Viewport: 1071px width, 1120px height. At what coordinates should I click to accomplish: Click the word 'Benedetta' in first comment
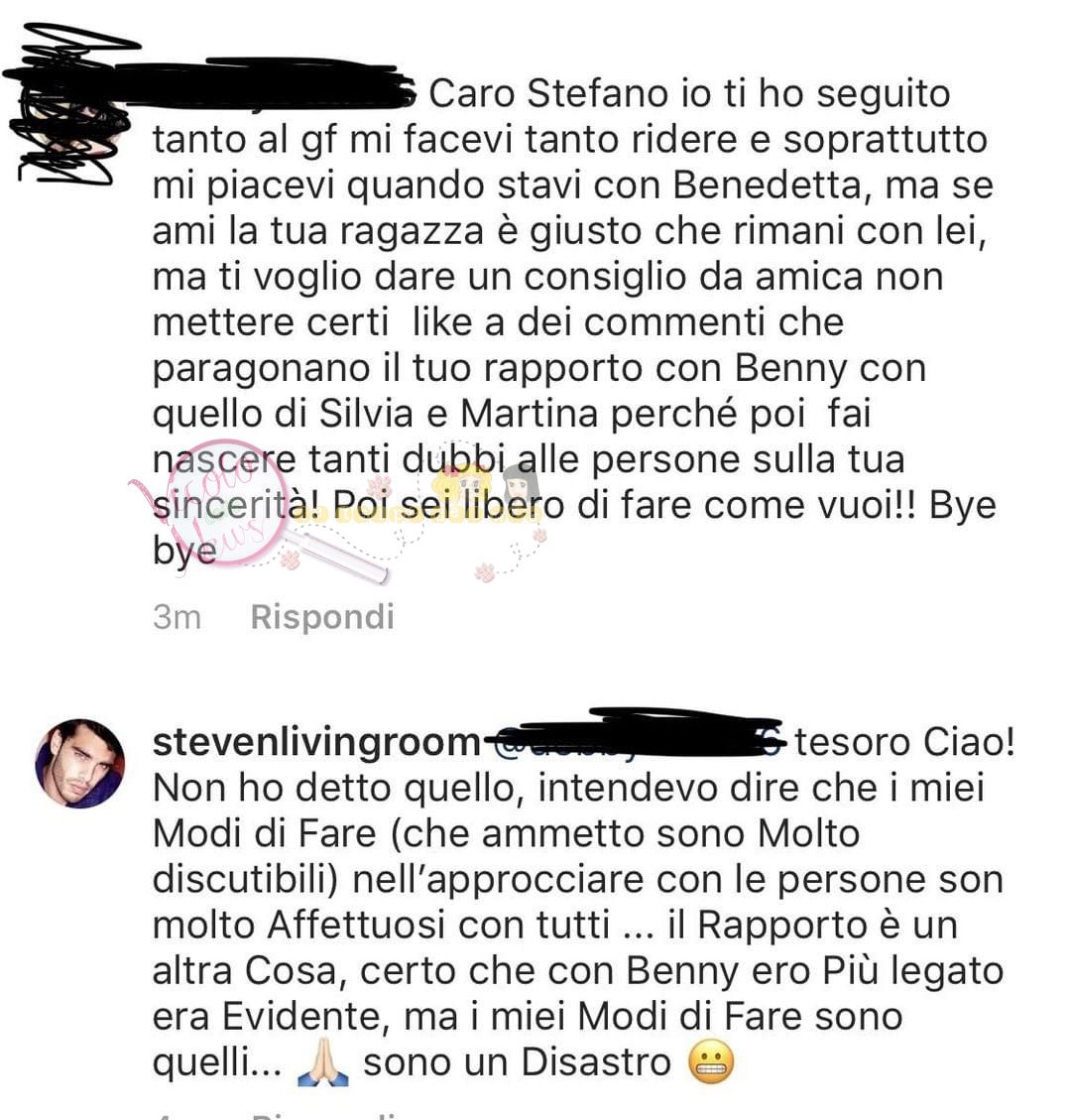point(768,185)
